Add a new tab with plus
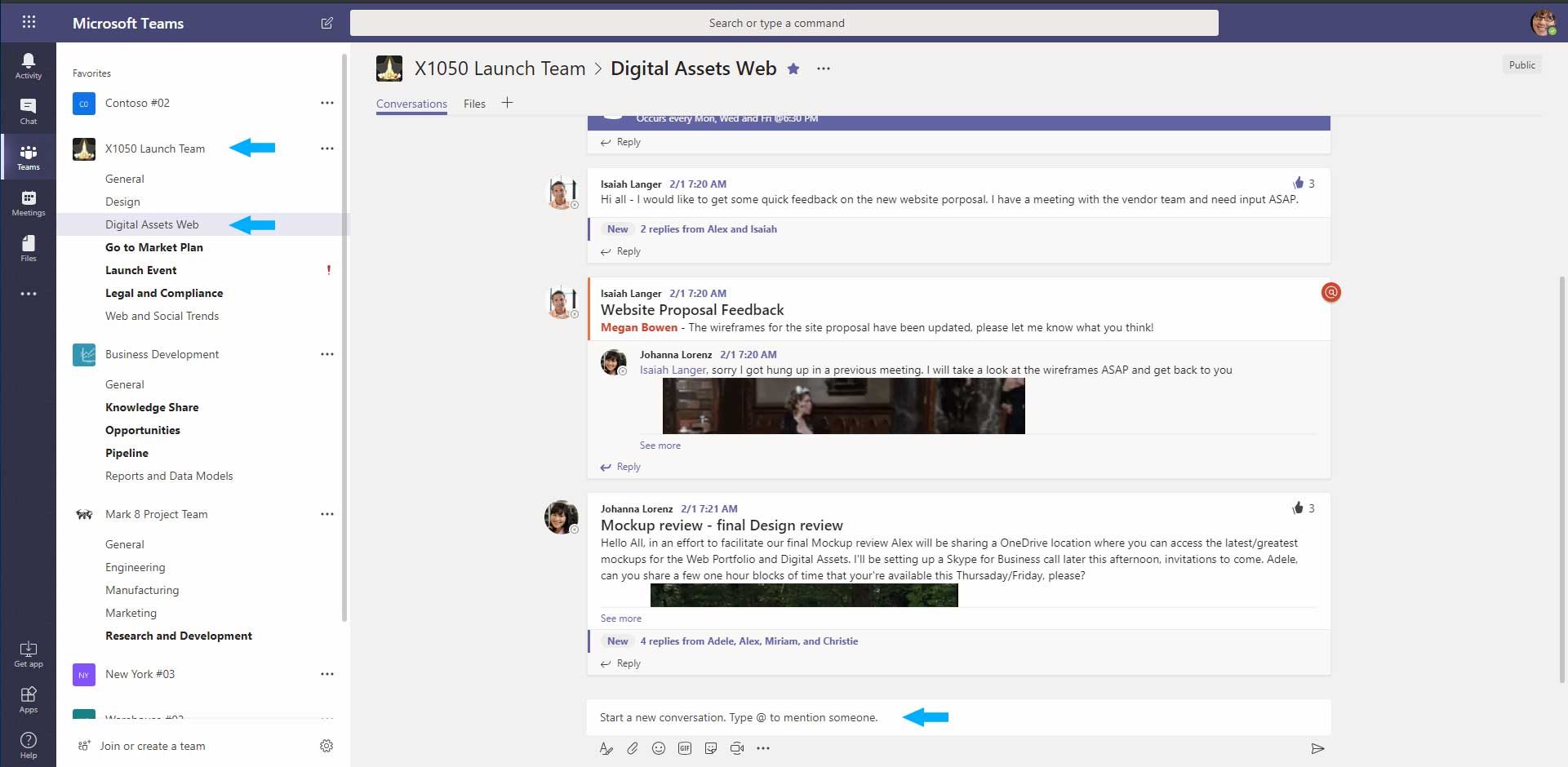This screenshot has width=1568, height=767. coord(507,102)
